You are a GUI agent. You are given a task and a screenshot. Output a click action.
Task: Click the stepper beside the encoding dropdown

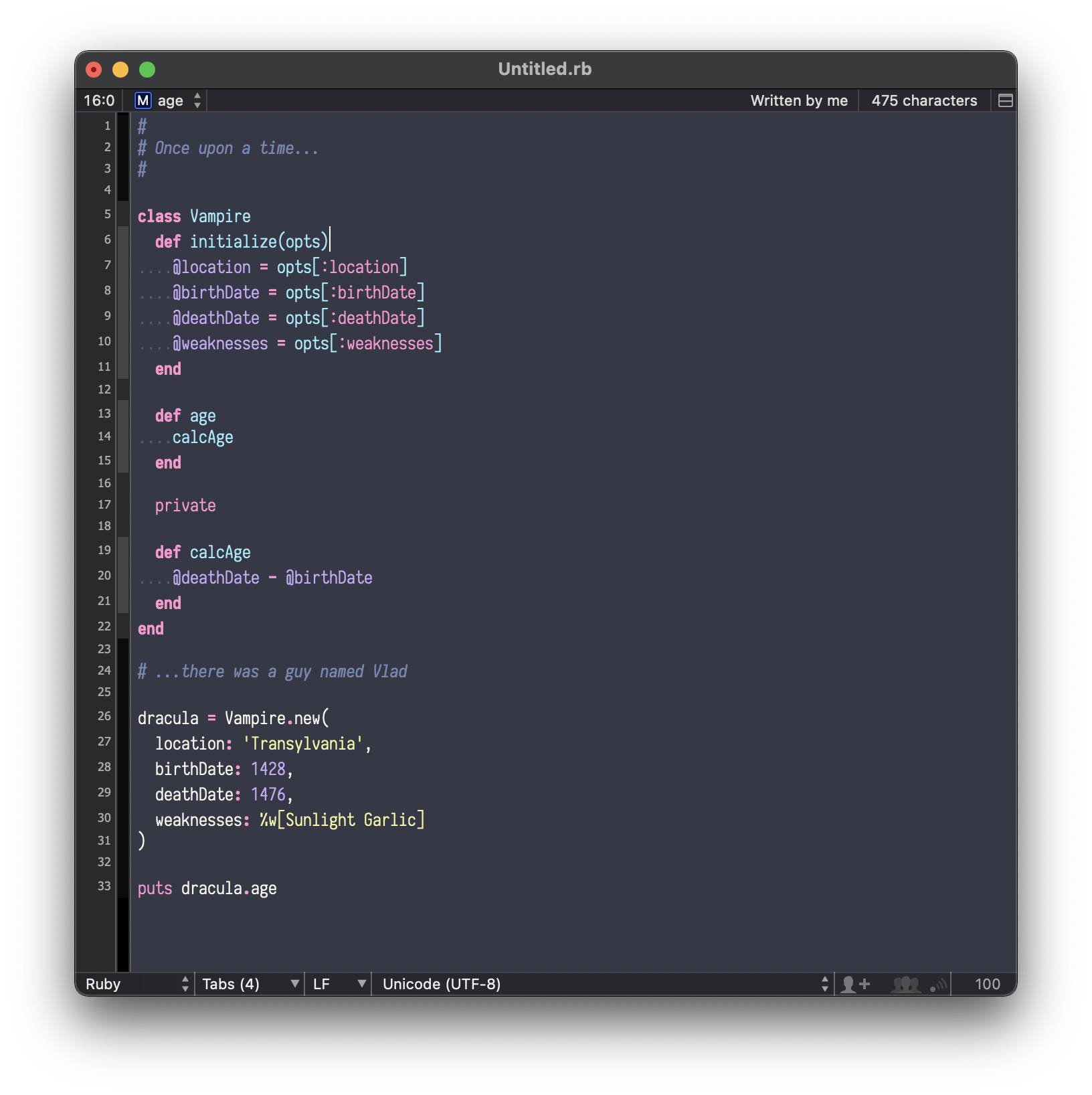825,984
